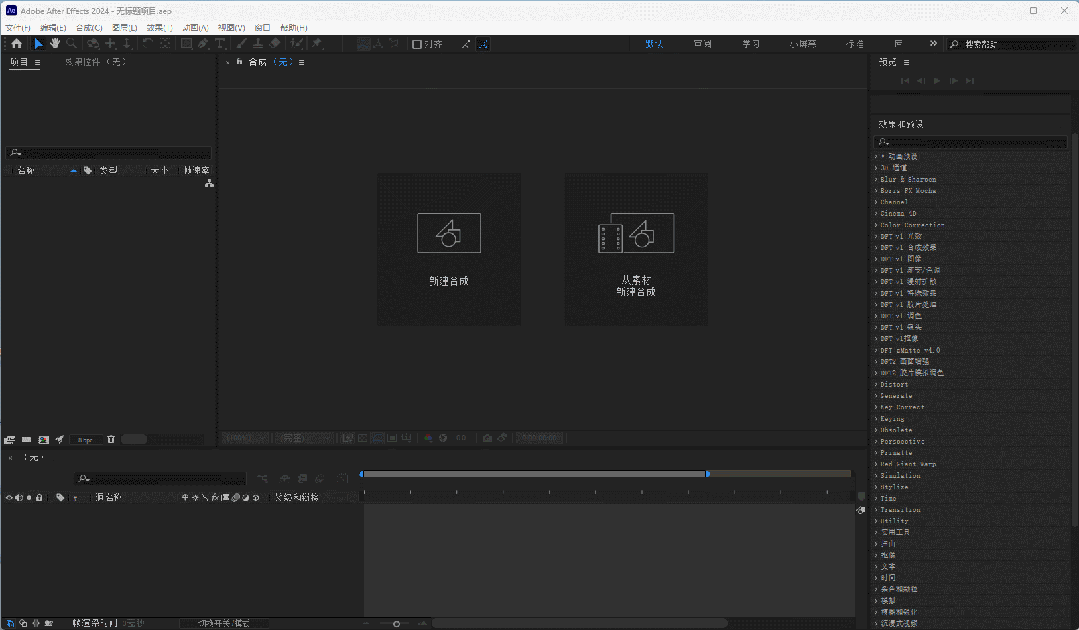This screenshot has width=1079, height=630.
Task: Click the highlighted snapping icon in toolbar
Action: tap(483, 44)
